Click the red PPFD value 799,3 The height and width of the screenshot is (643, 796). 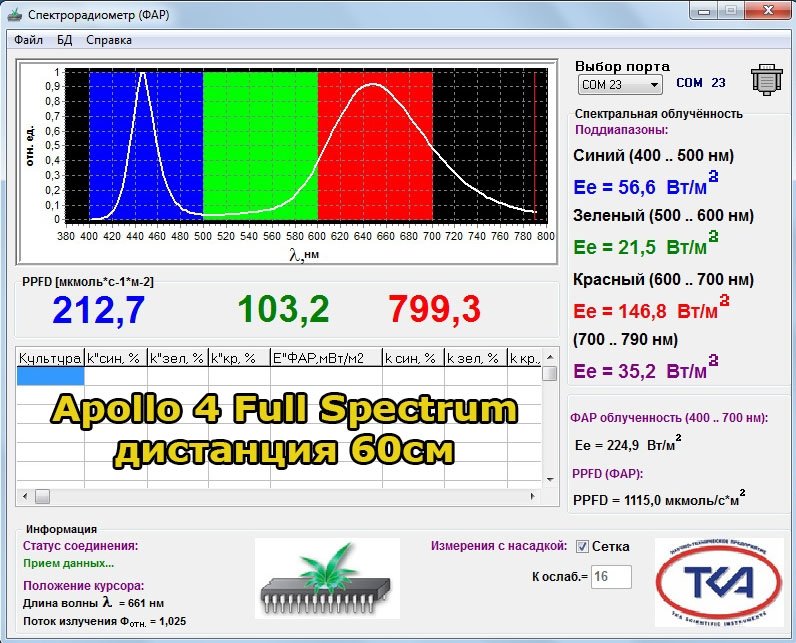click(435, 309)
